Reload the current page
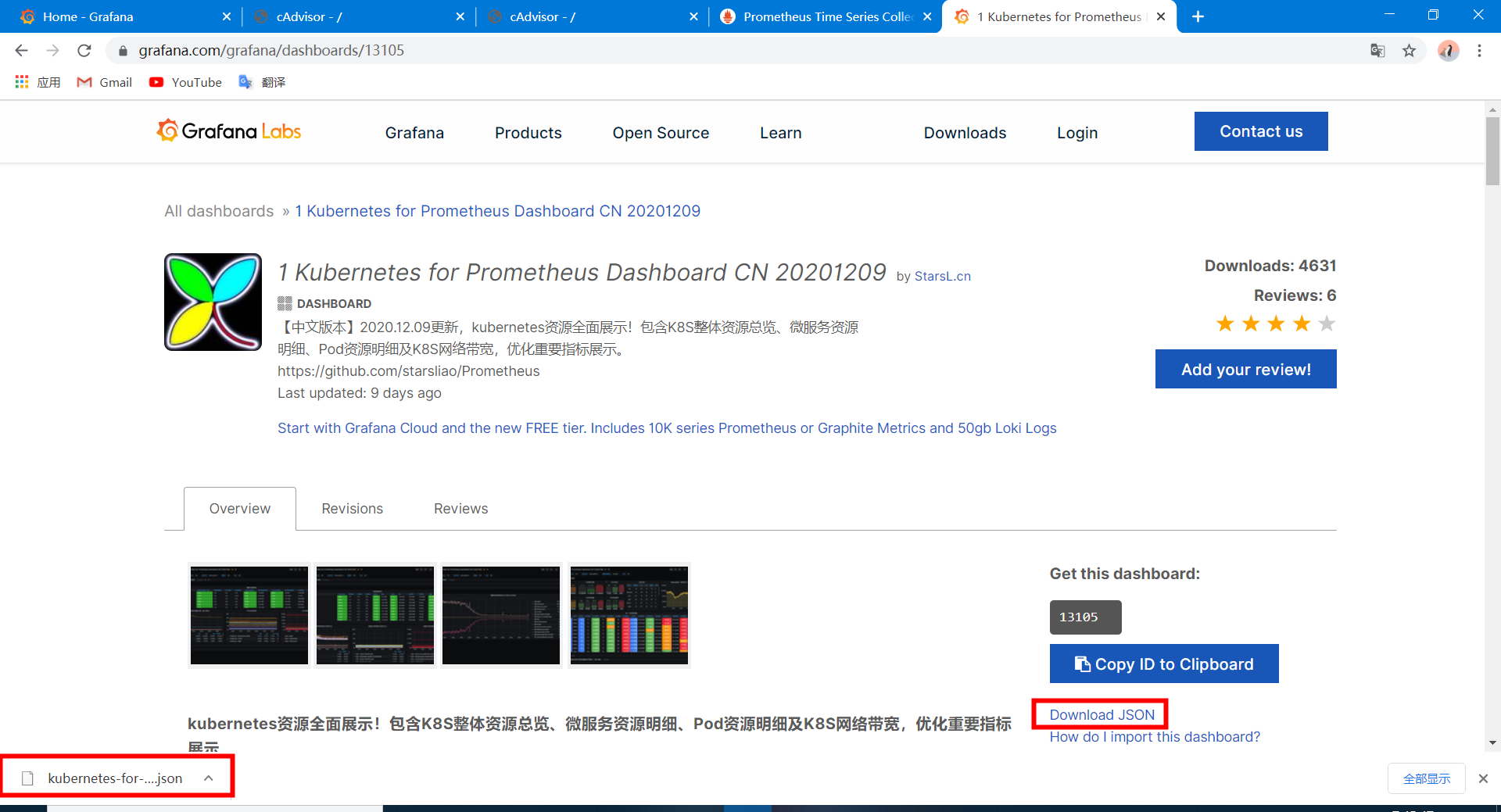 [x=84, y=51]
